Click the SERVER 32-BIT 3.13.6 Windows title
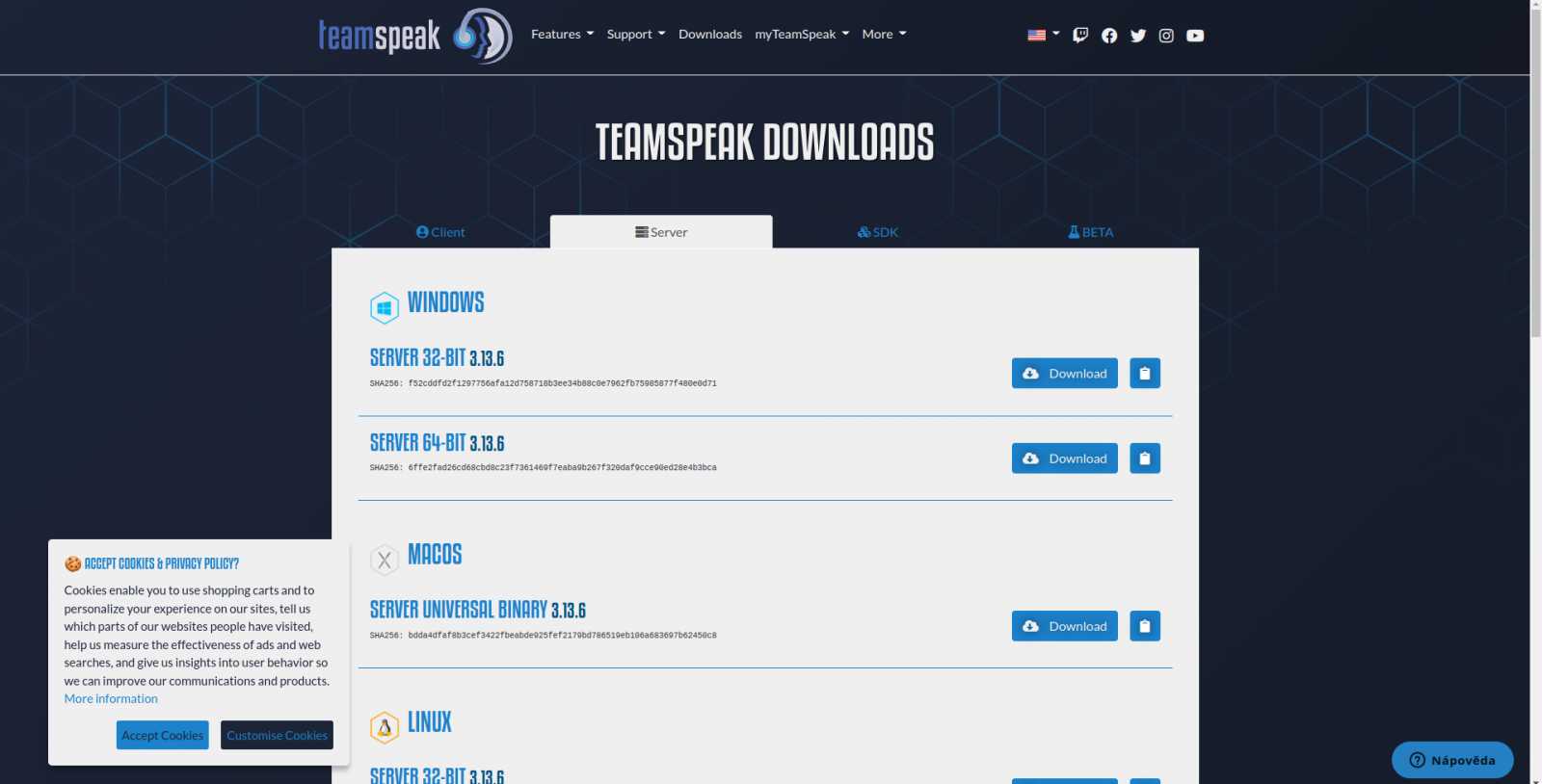Viewport: 1542px width, 784px height. tap(437, 358)
